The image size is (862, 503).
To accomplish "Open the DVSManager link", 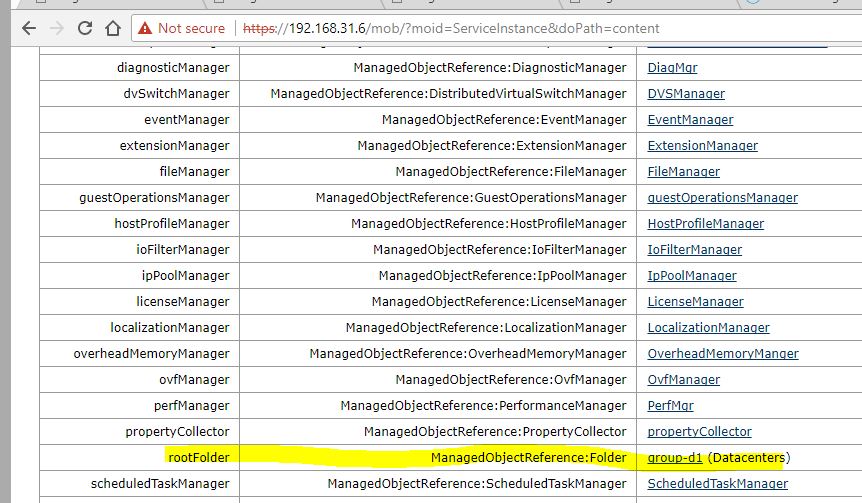I will tap(686, 93).
